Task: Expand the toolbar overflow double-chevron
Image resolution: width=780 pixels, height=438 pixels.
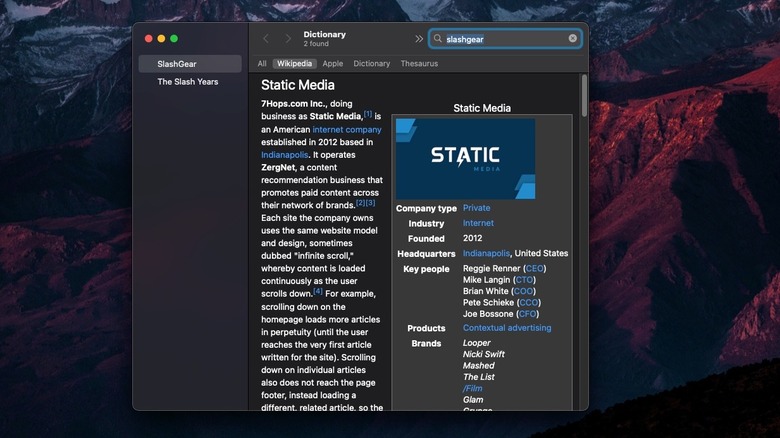Action: [x=419, y=38]
